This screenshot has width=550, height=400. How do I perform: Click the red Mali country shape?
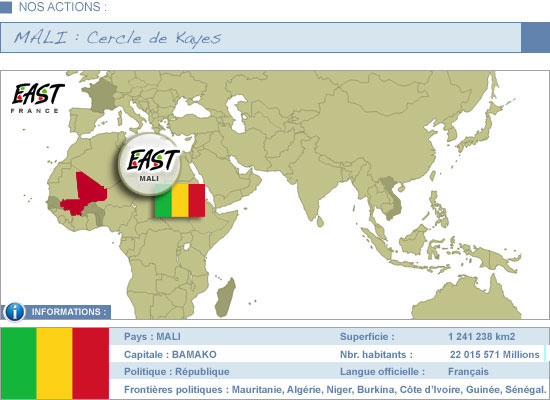click(x=83, y=194)
